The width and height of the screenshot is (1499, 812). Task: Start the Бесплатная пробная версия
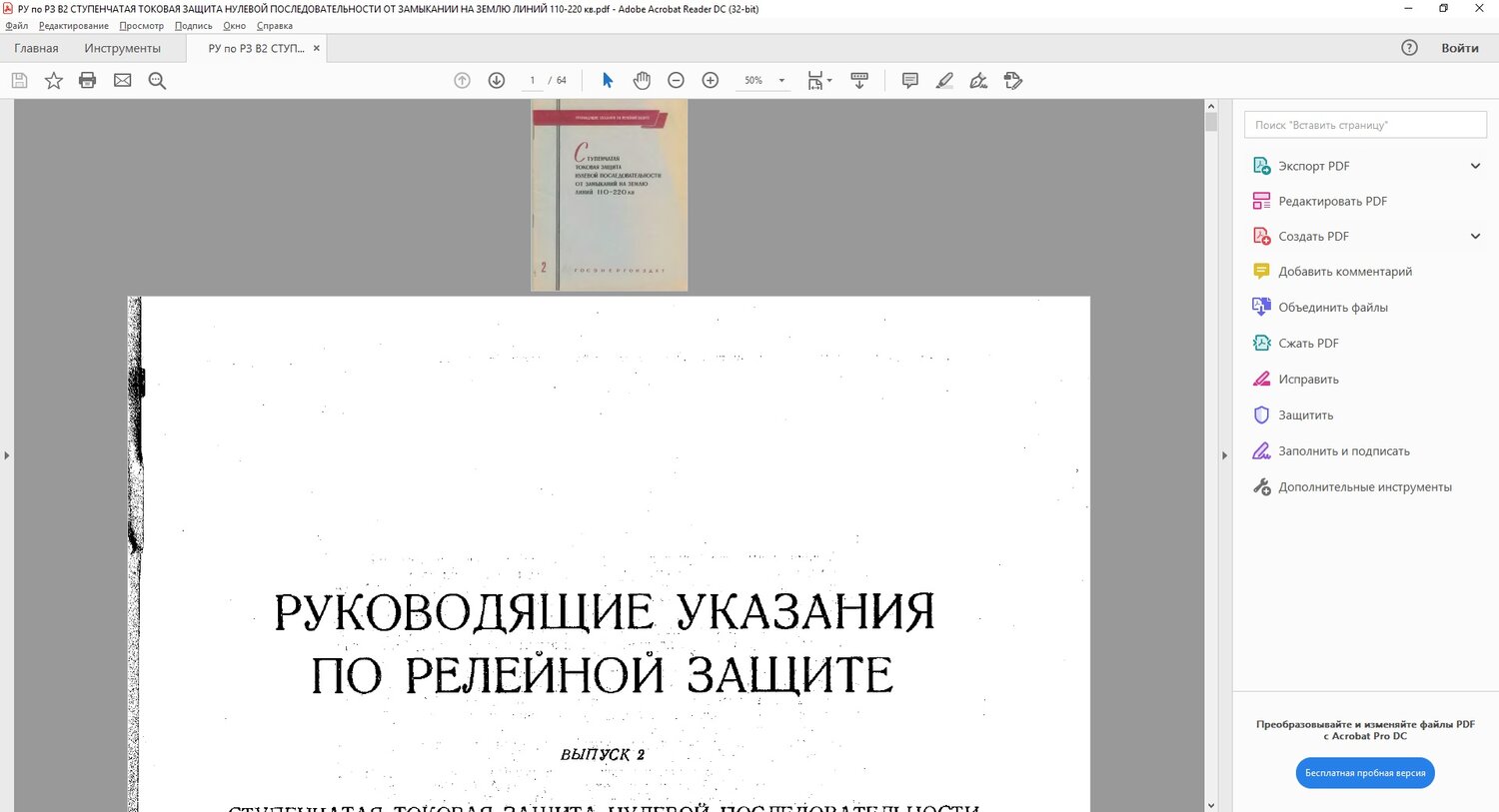point(1365,772)
